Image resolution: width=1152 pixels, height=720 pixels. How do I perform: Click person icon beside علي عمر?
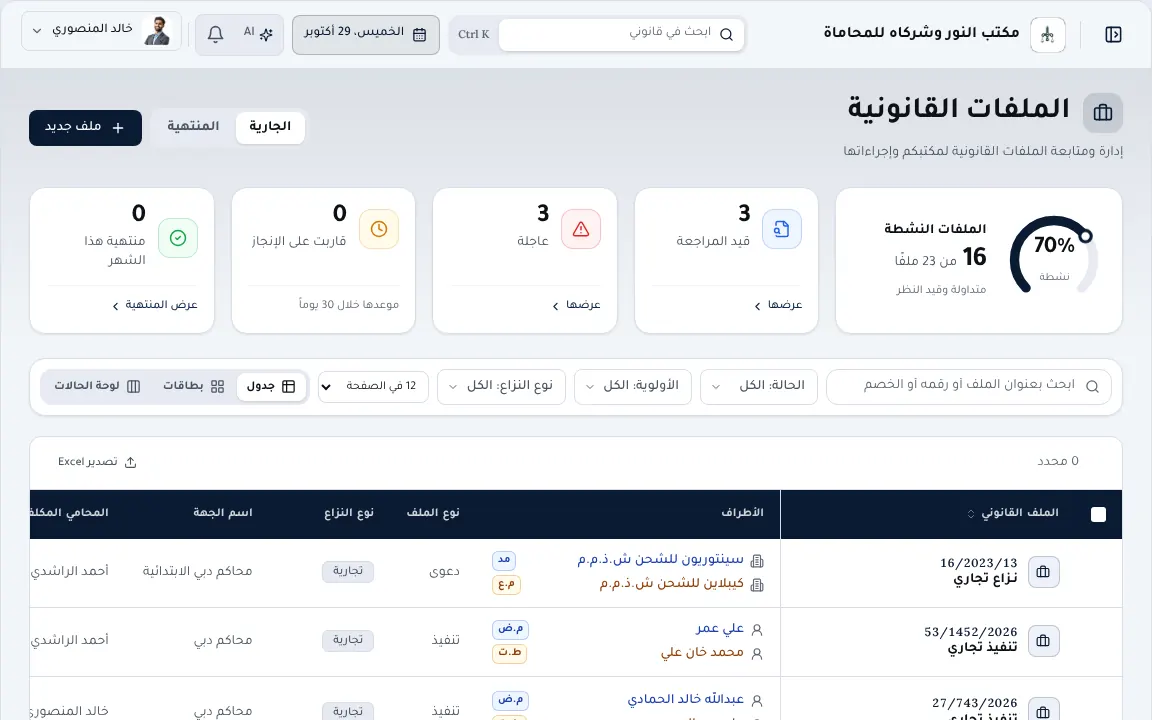pyautogui.click(x=757, y=630)
